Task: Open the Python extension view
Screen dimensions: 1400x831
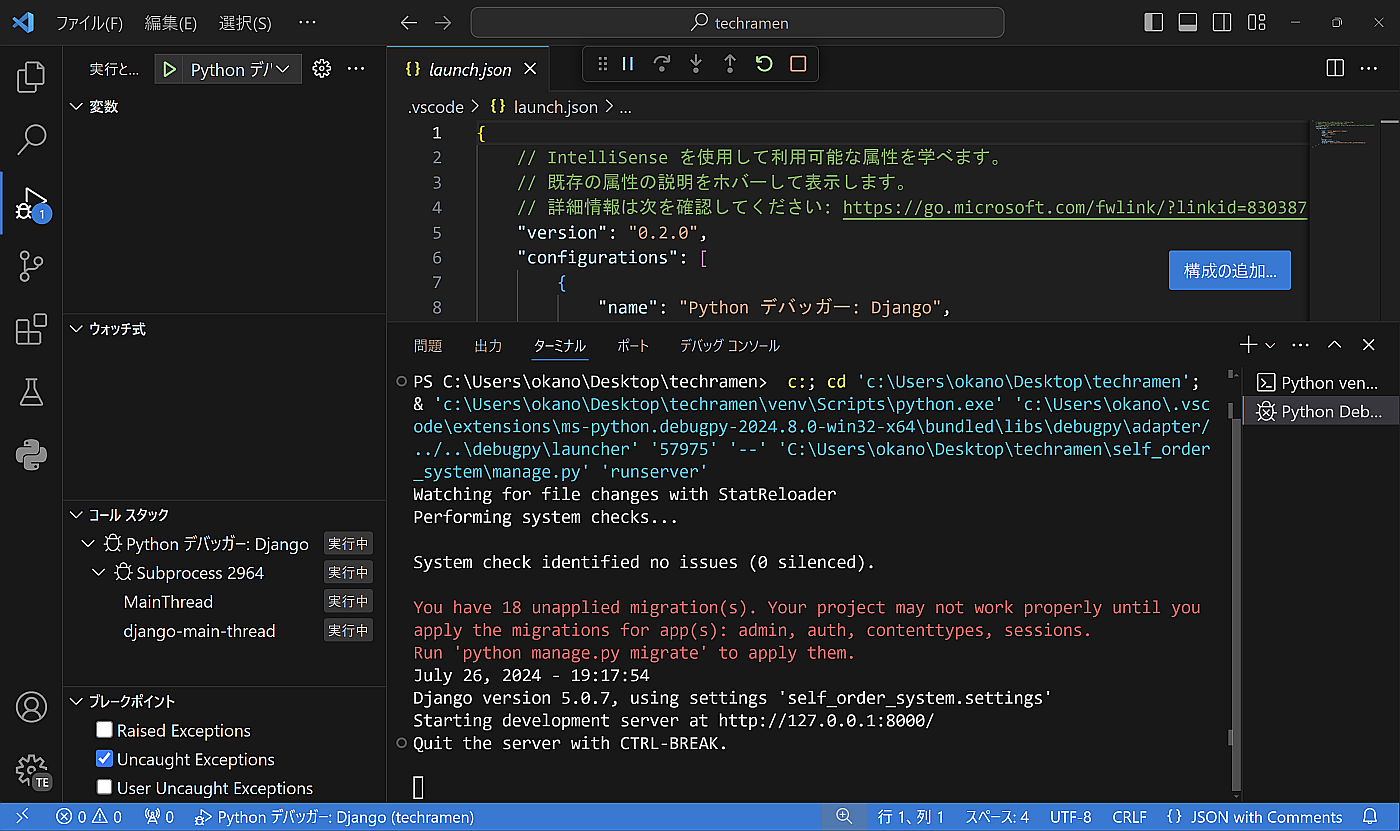Action: point(31,455)
